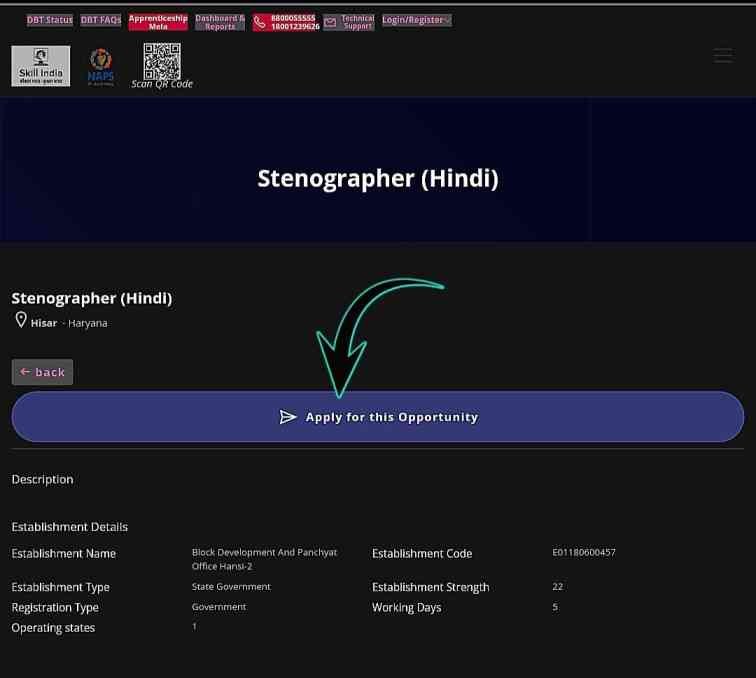756x678 pixels.
Task: Click the Technical Support link text
Action: (357, 22)
